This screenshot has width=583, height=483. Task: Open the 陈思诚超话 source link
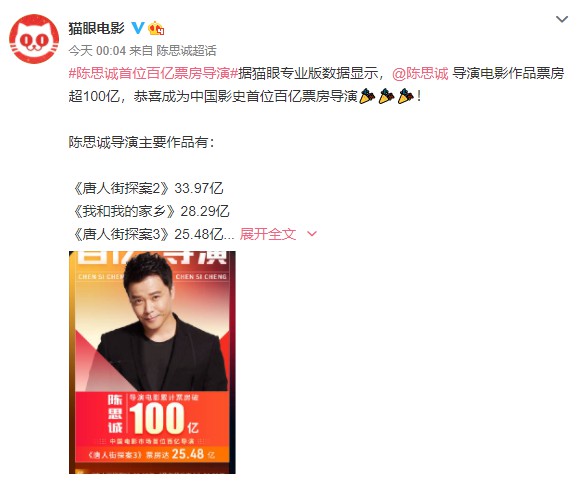pyautogui.click(x=186, y=50)
